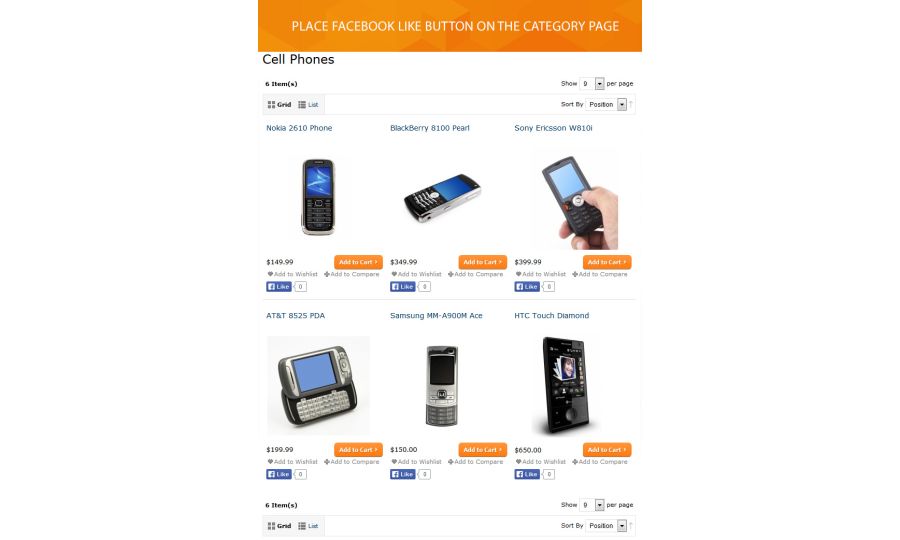Click Facebook Like under Sony Ericsson W810i
900x540 pixels.
[527, 286]
